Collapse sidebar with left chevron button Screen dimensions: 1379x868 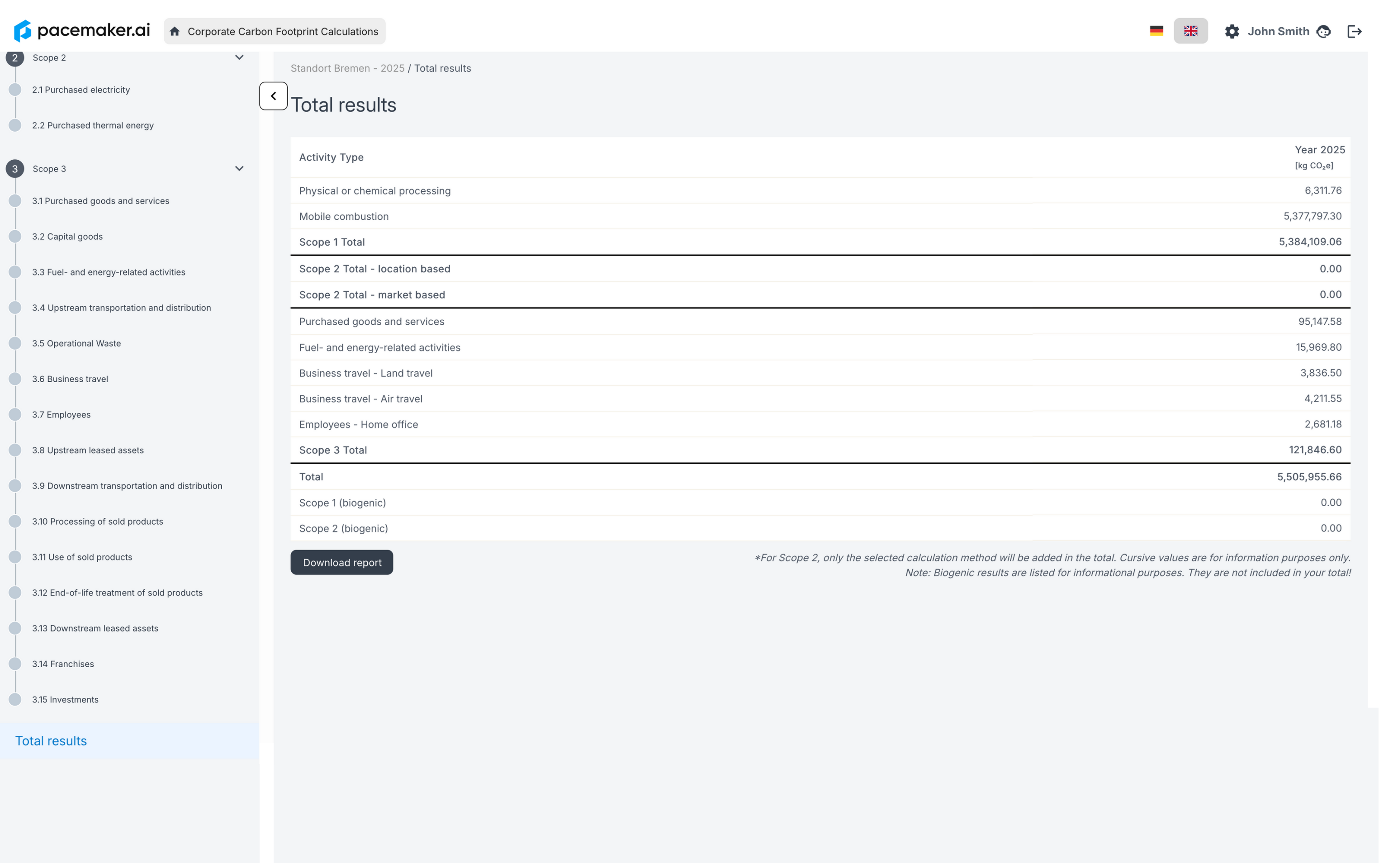coord(273,96)
